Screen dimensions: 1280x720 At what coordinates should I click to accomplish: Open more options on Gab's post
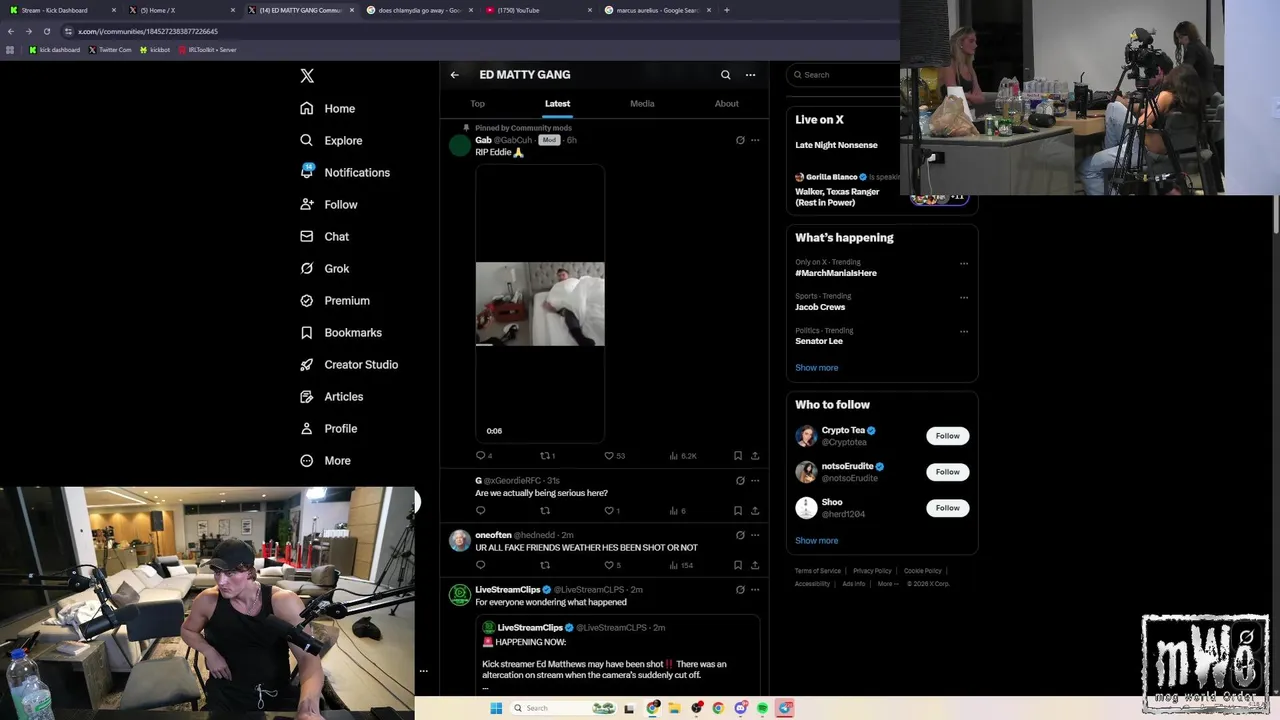click(755, 140)
